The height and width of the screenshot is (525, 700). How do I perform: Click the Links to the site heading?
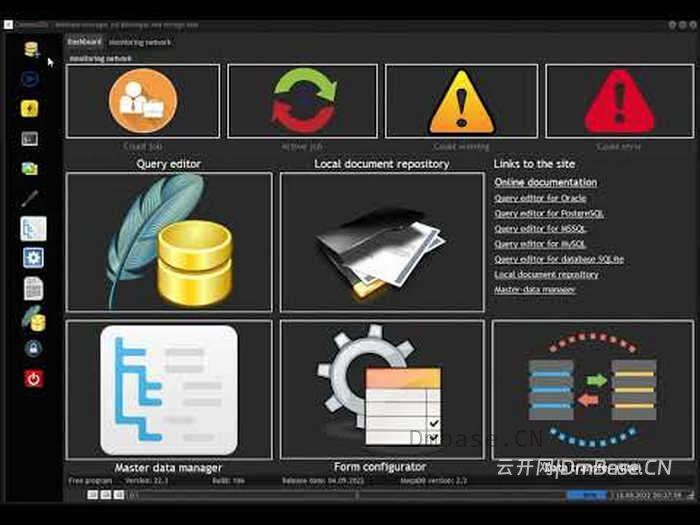[534, 164]
